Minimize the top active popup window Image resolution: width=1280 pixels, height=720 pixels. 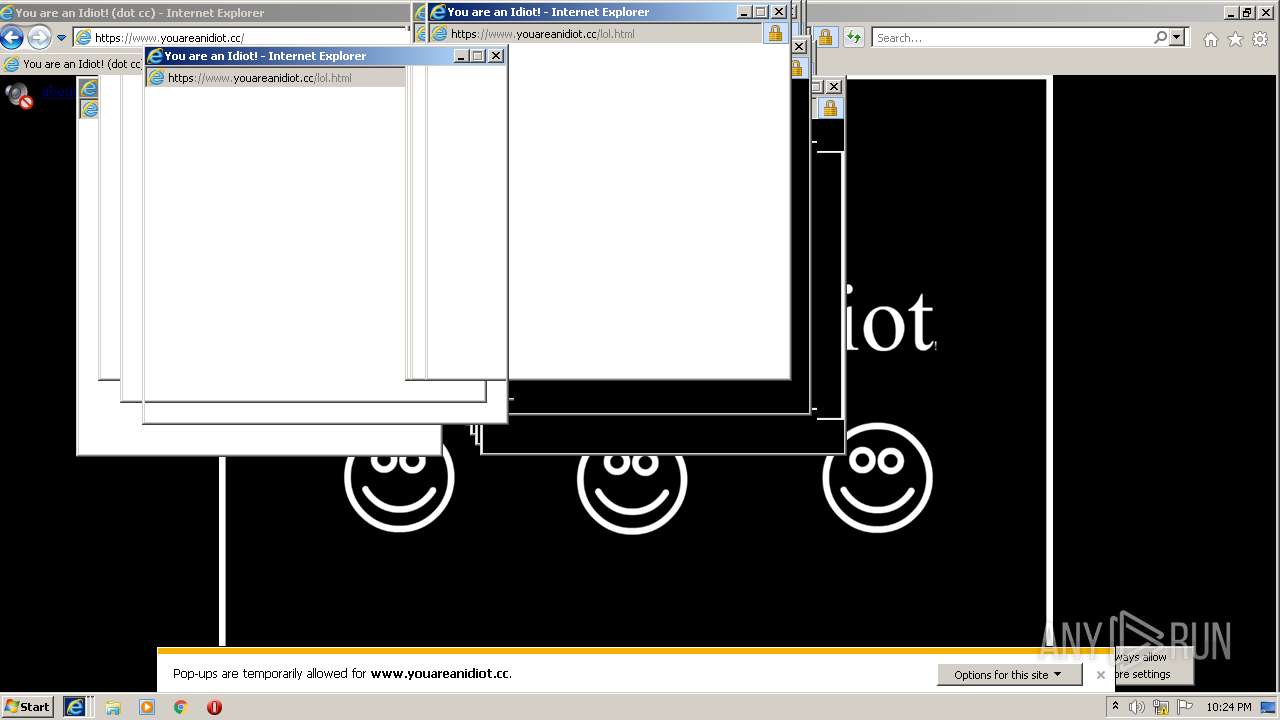click(x=744, y=12)
